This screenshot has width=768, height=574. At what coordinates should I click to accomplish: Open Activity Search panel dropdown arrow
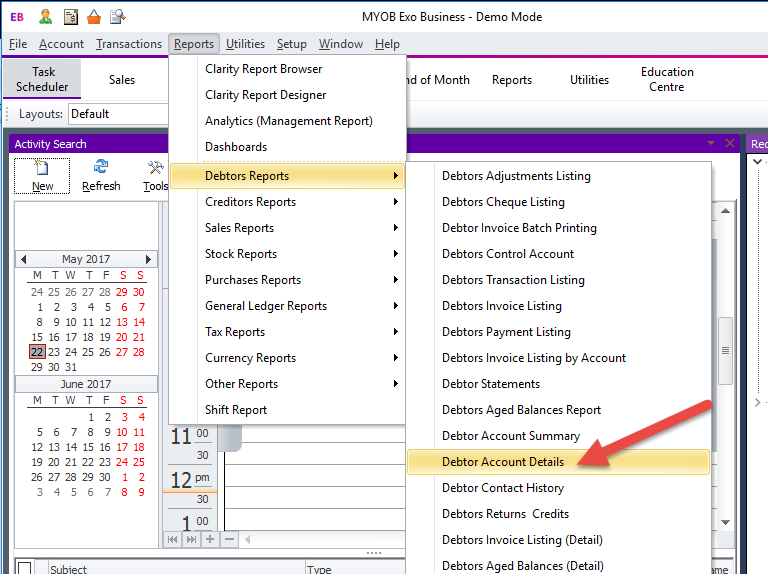(711, 143)
